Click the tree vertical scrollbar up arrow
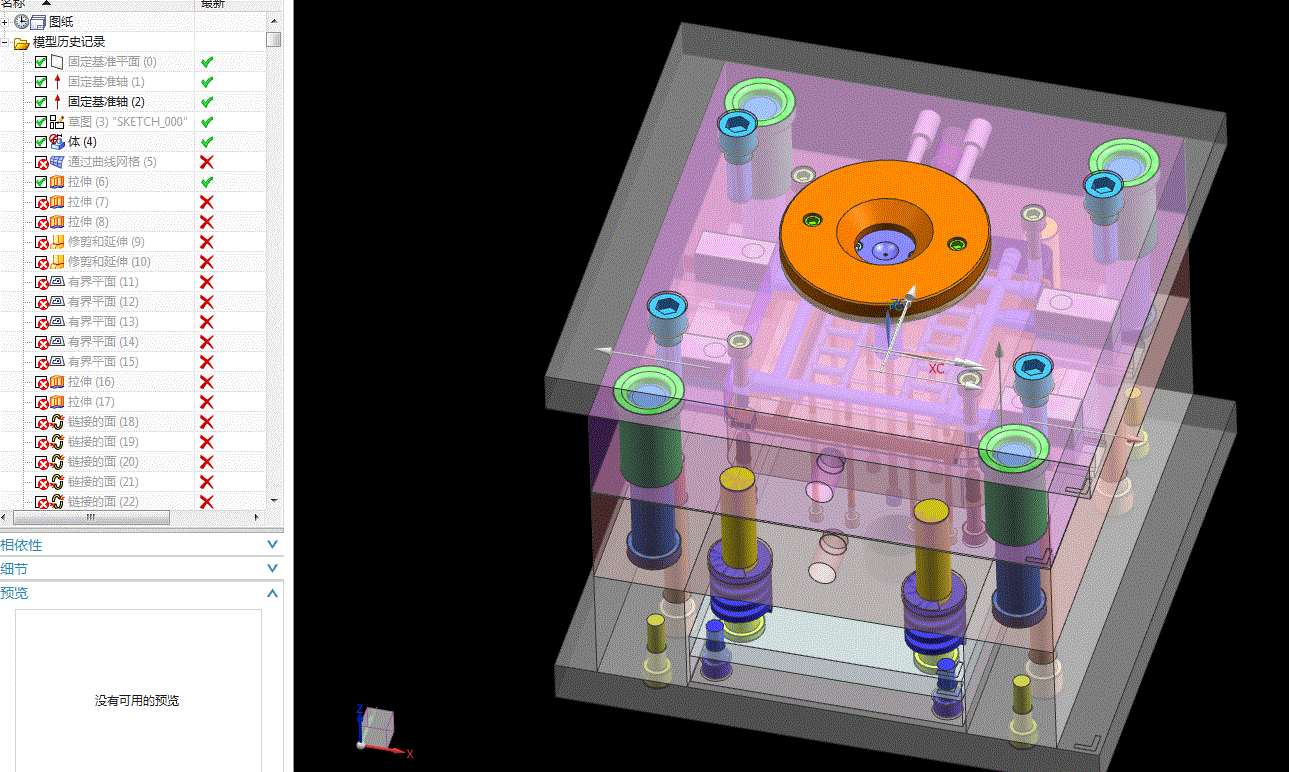The image size is (1289, 772). tap(273, 19)
